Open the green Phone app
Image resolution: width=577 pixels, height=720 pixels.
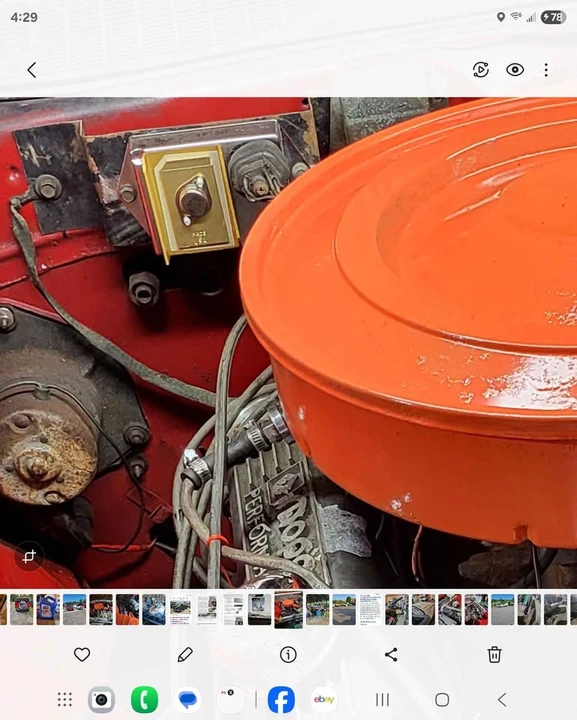145,699
